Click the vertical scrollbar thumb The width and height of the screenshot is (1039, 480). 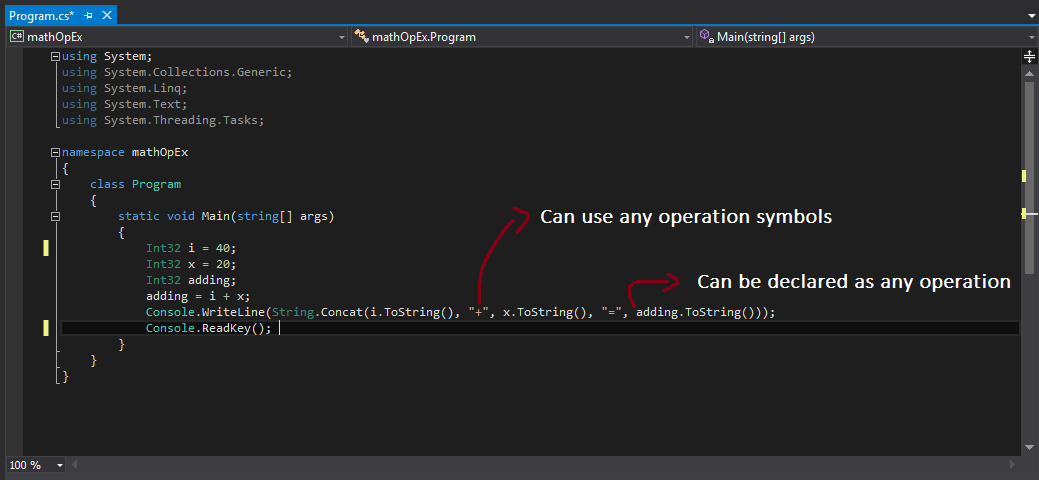[x=1029, y=176]
